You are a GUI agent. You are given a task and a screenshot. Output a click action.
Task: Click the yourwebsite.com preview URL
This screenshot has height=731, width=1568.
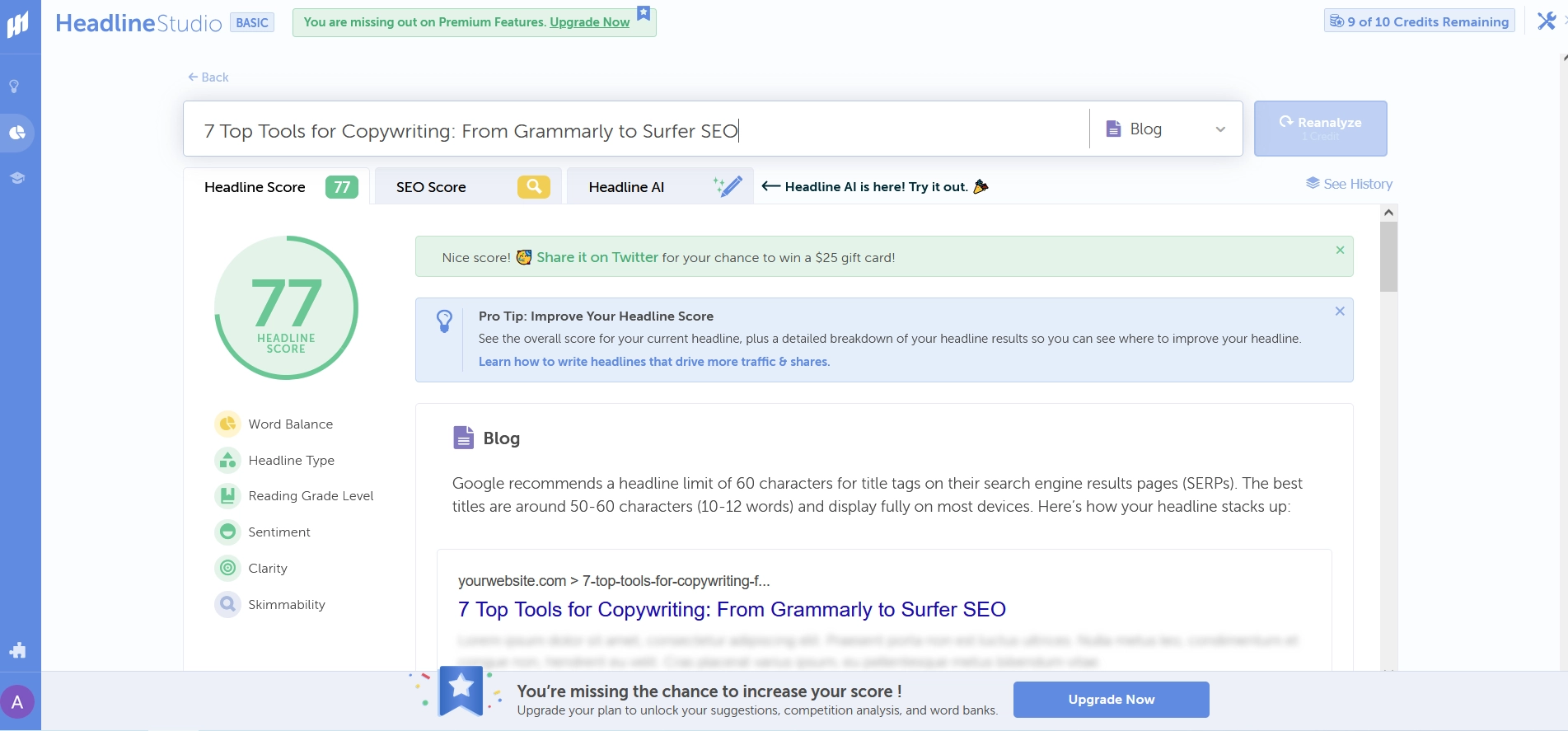click(614, 581)
